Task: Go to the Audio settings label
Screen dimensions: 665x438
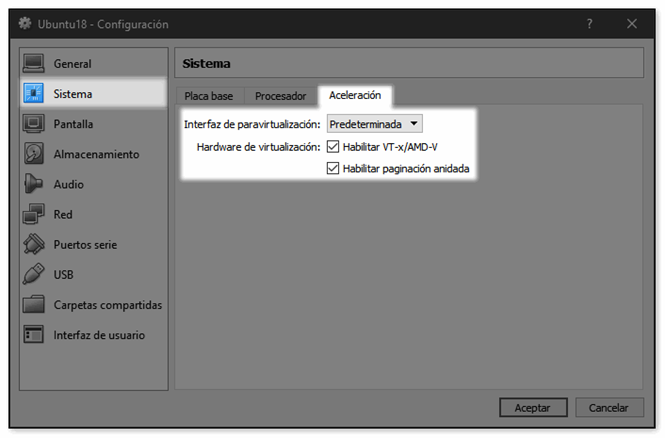Action: (x=68, y=184)
